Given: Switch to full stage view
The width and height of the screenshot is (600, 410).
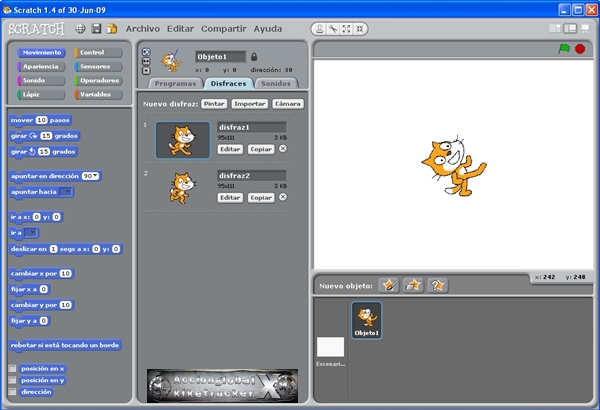Looking at the screenshot, I should 570,29.
